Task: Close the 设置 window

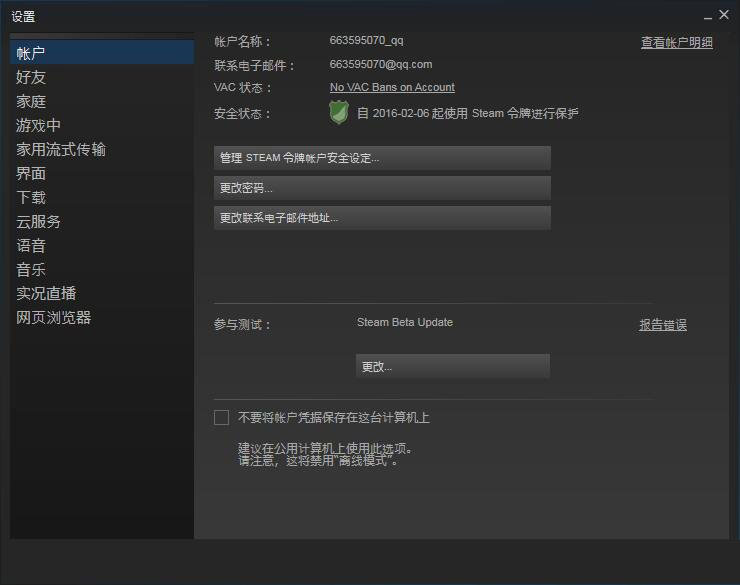Action: coord(723,15)
